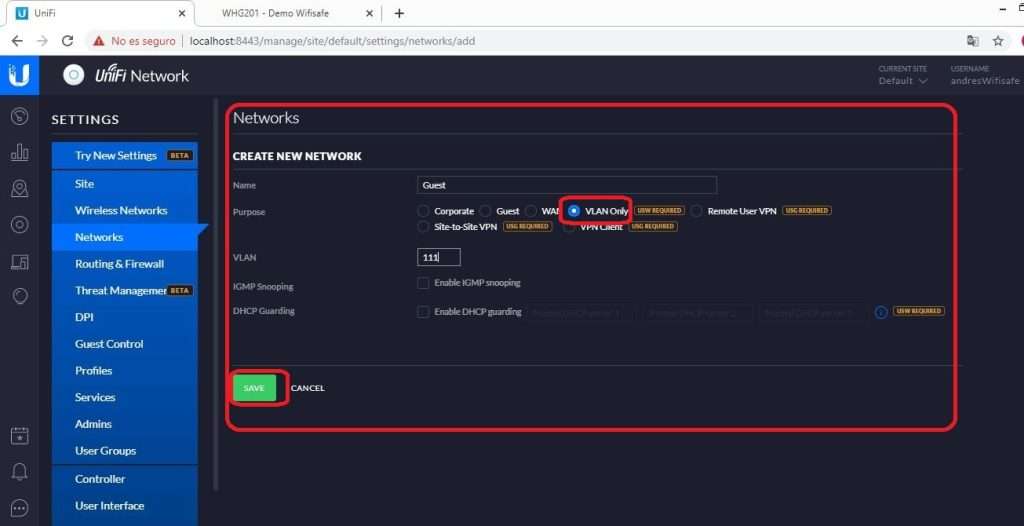Click Cancel to discard new network

pyautogui.click(x=308, y=388)
